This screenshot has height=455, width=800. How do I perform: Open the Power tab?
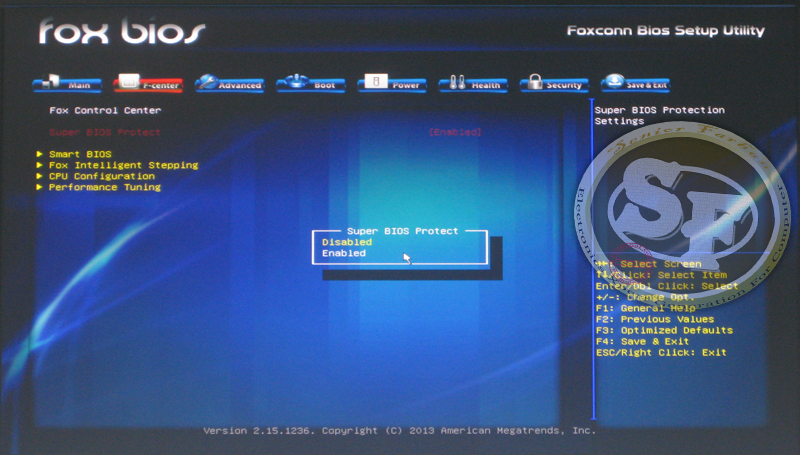392,83
